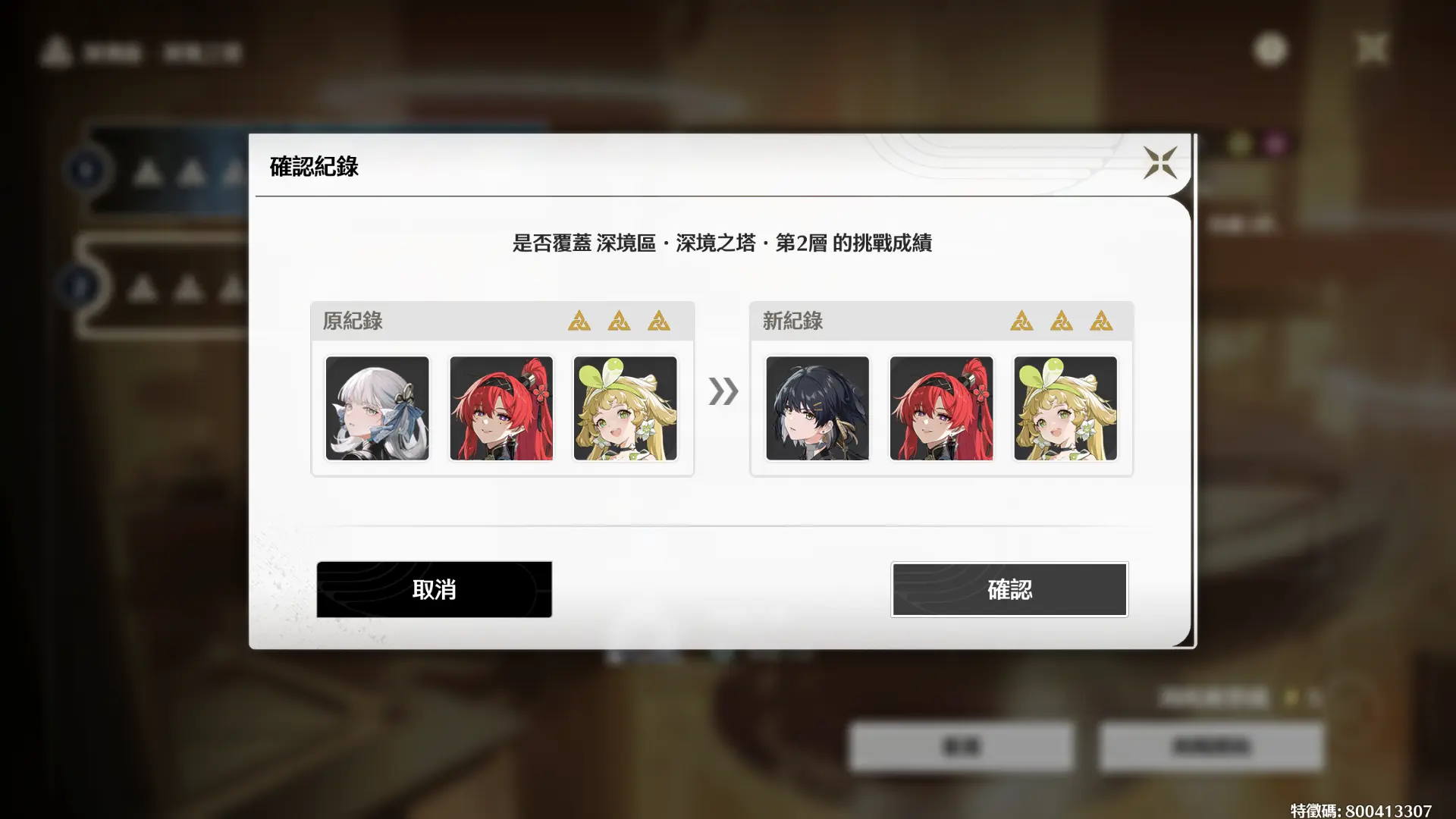
Task: Select blonde character portrait in 新紀錄
Action: [x=1065, y=409]
